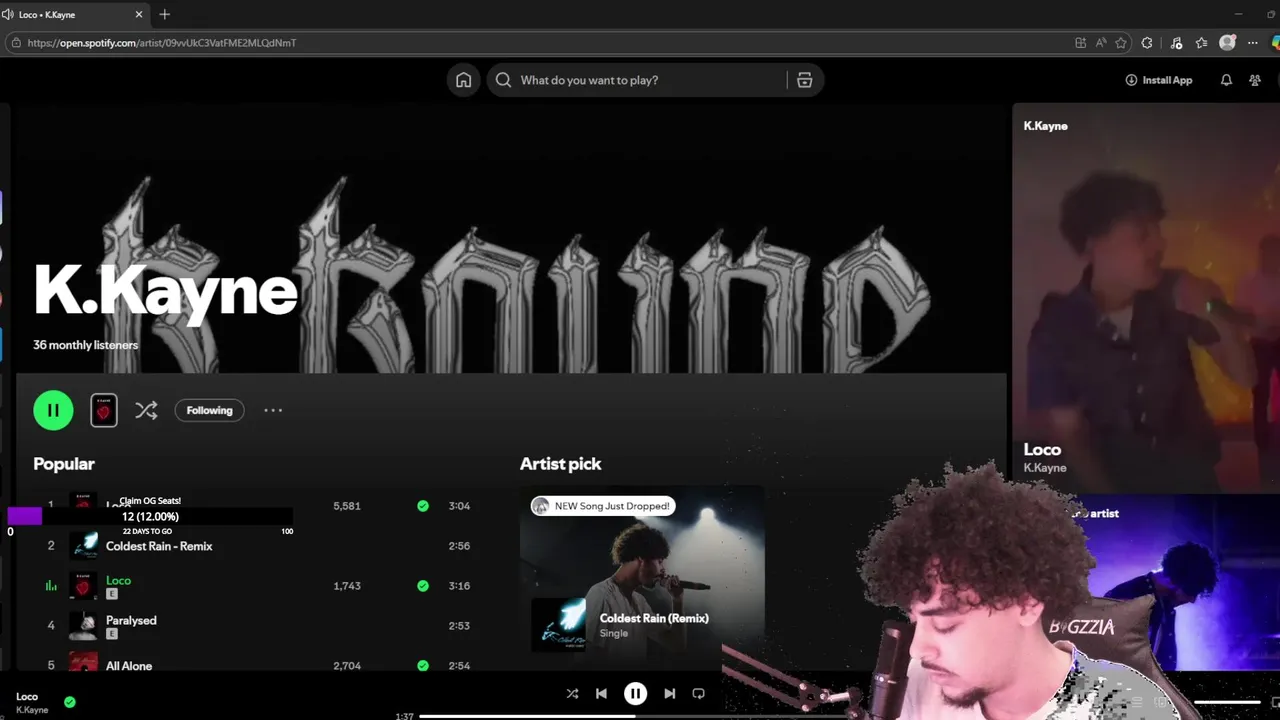
Task: Click Paralysed track cover art
Action: (84, 626)
